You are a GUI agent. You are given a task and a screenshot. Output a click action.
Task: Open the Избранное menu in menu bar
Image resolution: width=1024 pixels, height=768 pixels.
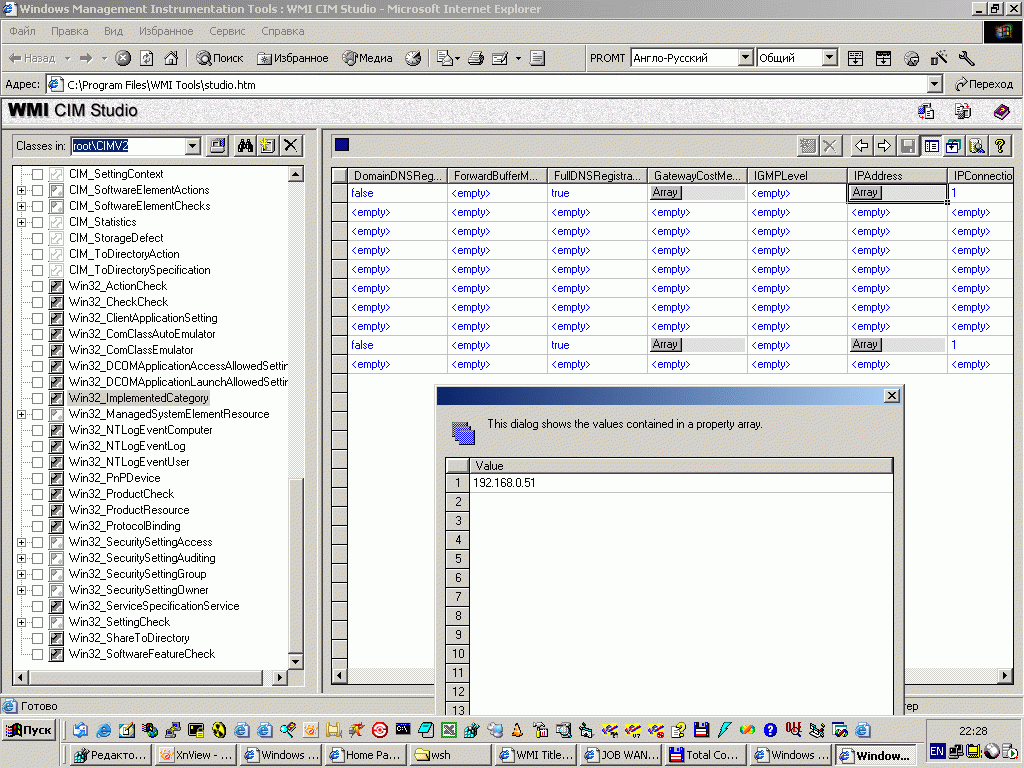pyautogui.click(x=166, y=31)
